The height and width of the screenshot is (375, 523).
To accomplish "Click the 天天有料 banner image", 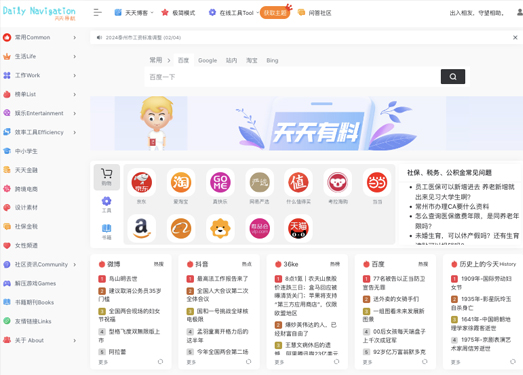I will coord(307,123).
